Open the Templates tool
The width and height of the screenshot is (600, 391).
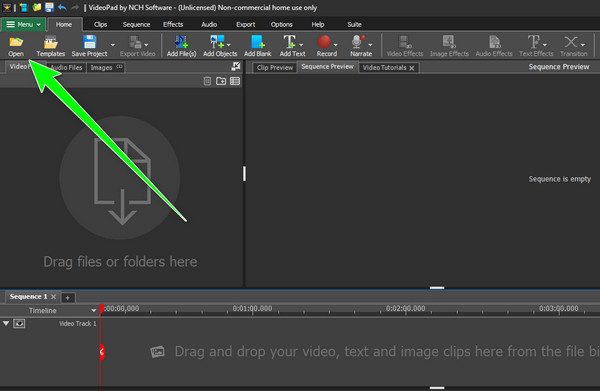51,46
